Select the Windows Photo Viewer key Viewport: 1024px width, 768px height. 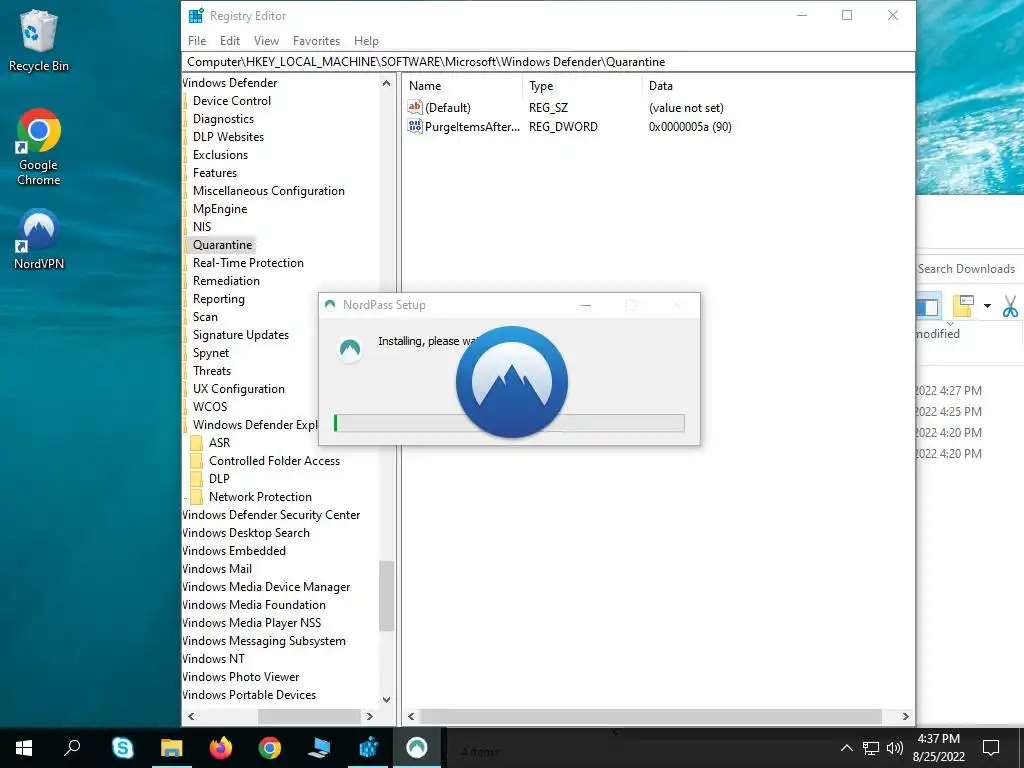(x=241, y=677)
